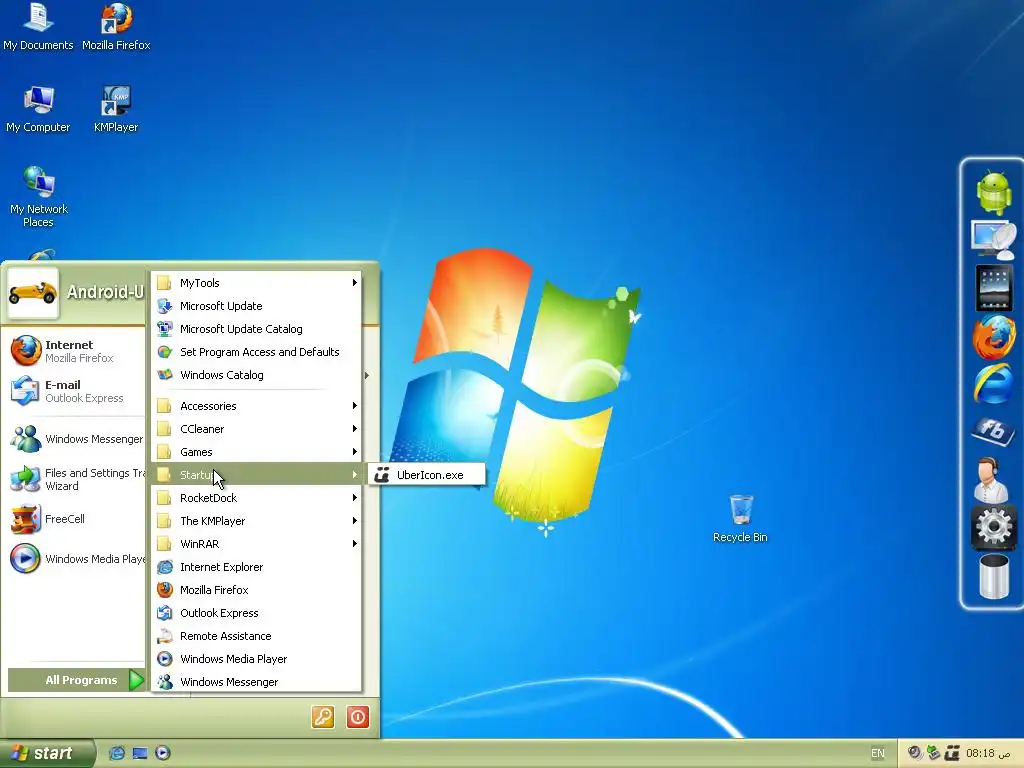Viewport: 1024px width, 768px height.
Task: Open Microsoft Update Catalog
Action: 257,328
